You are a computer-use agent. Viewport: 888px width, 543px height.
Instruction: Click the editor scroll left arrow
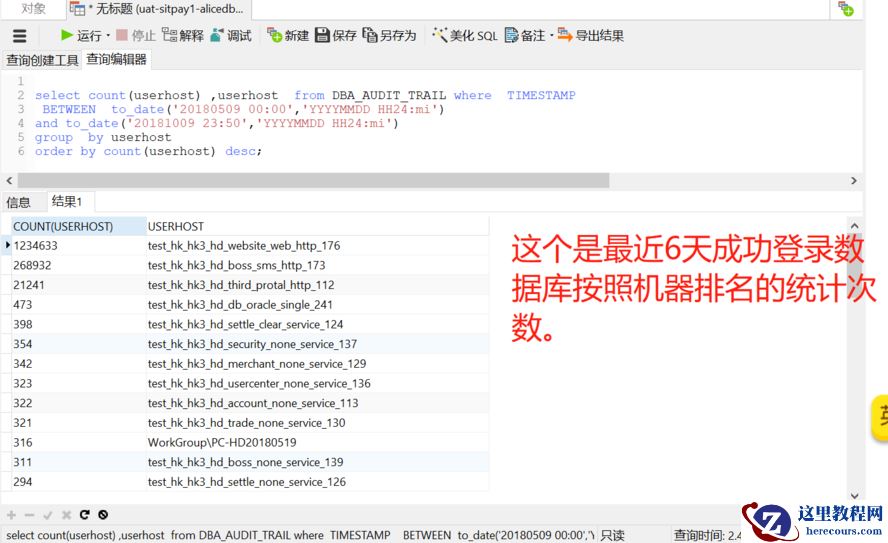(x=9, y=181)
